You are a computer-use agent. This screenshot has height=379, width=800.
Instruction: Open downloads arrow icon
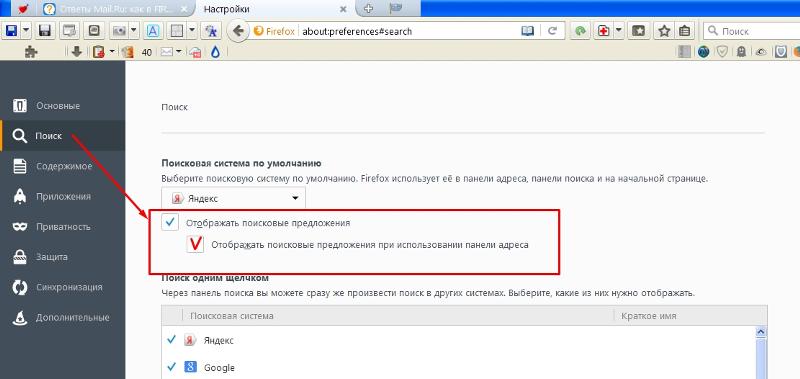click(x=77, y=52)
